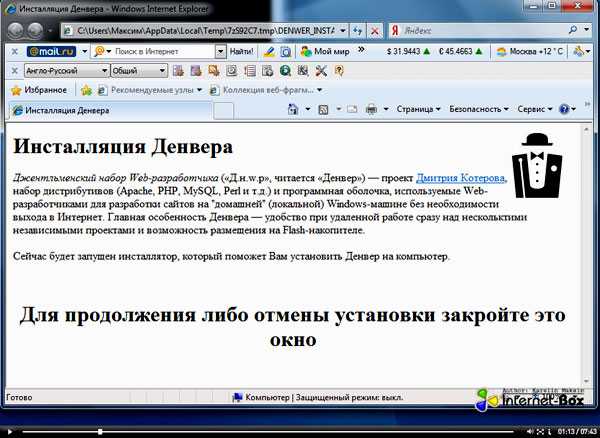600x438 pixels.
Task: Click the second purple translator icon
Action: coord(196,71)
